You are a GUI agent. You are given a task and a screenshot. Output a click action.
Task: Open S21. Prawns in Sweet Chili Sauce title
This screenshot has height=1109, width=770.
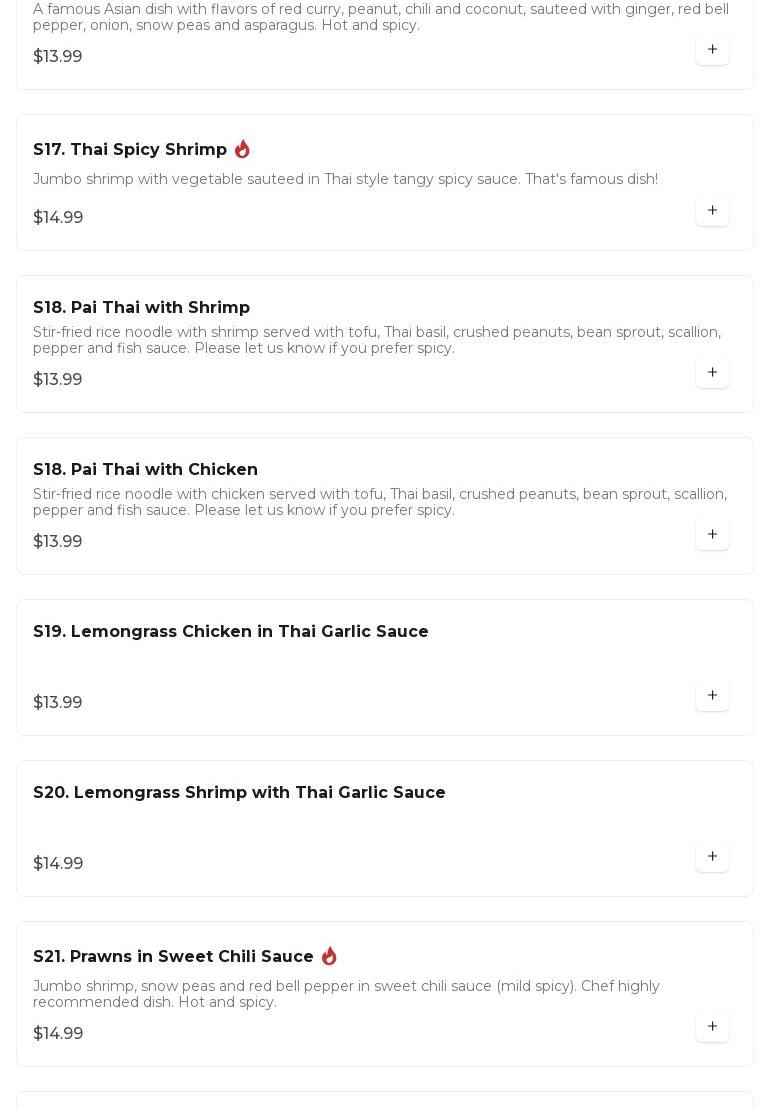coord(173,956)
